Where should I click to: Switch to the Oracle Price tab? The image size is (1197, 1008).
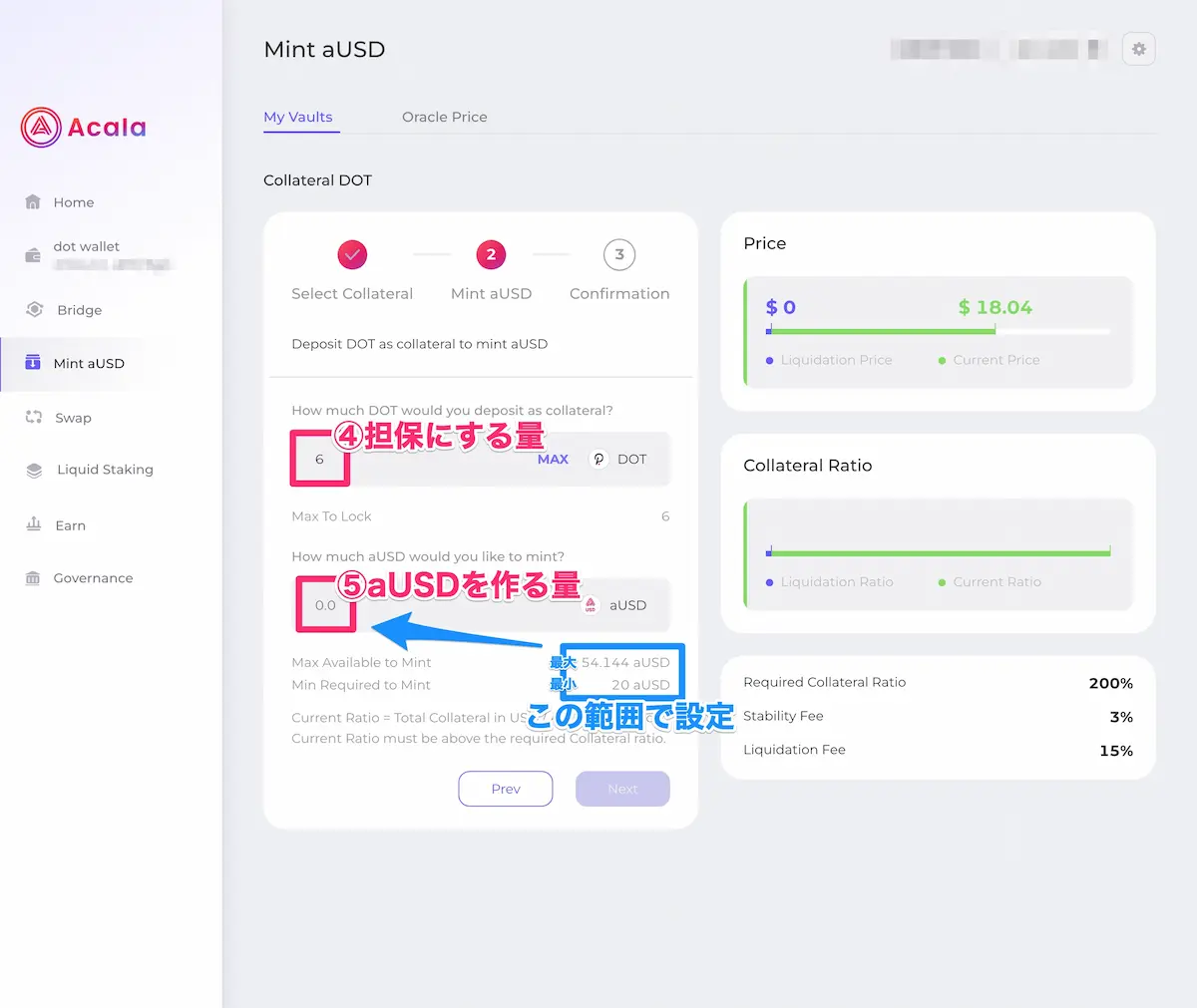tap(445, 117)
